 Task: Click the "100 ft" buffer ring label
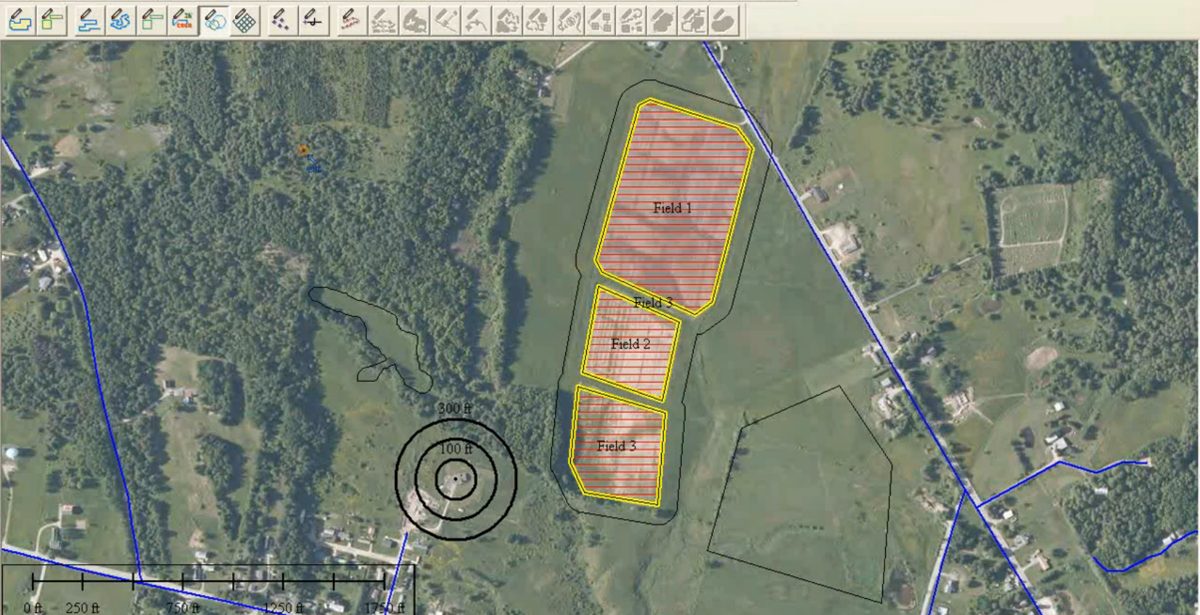click(x=454, y=447)
